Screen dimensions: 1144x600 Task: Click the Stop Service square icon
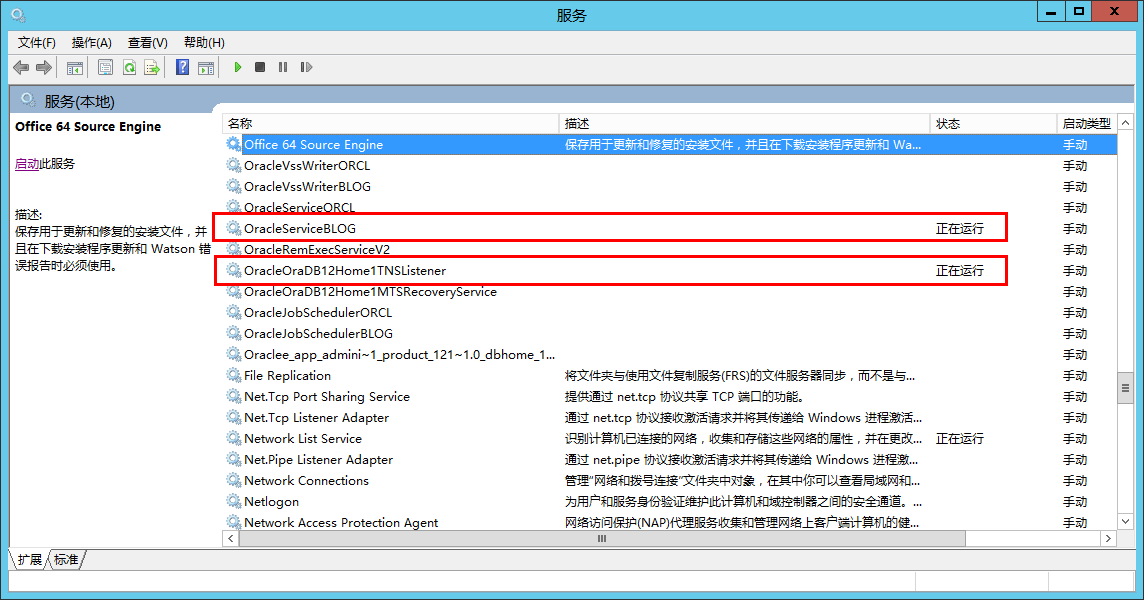click(260, 67)
